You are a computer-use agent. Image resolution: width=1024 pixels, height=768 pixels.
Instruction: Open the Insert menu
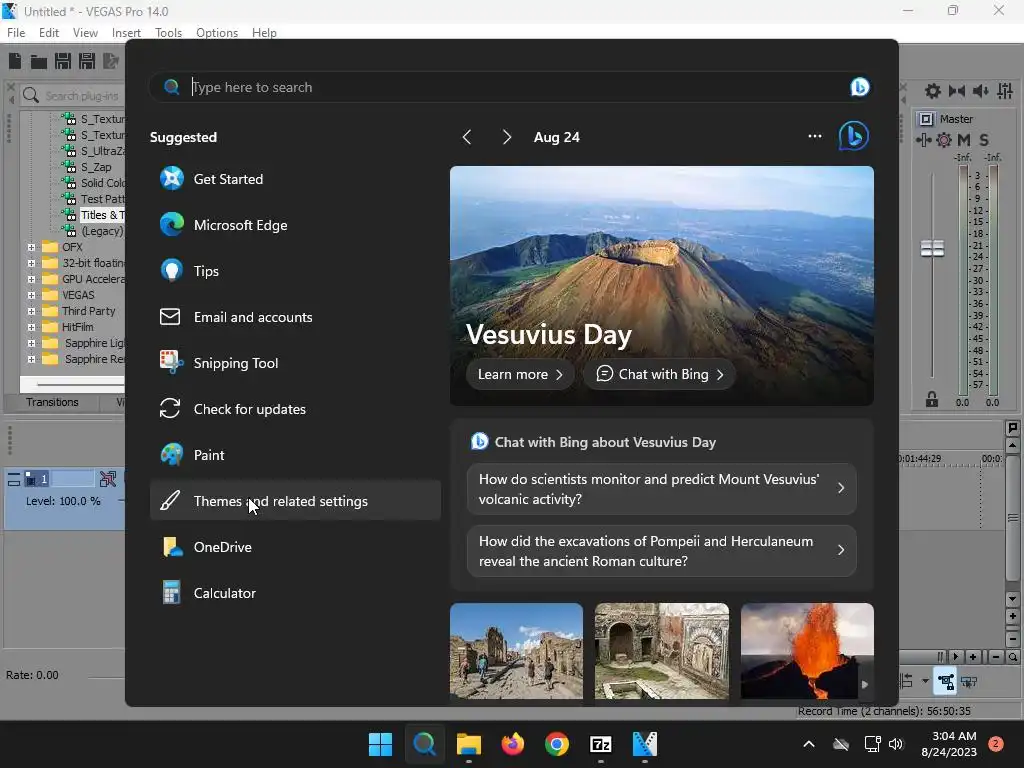pos(126,33)
